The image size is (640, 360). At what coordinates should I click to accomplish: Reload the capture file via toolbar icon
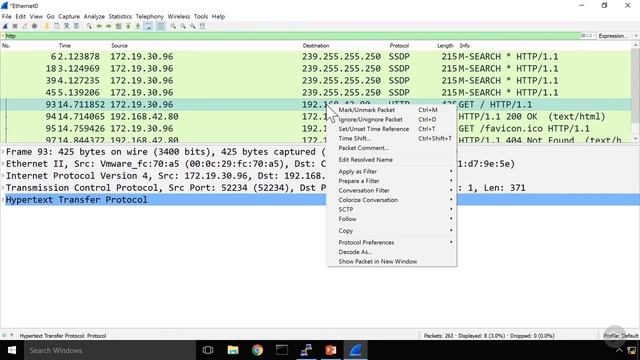pyautogui.click(x=76, y=26)
